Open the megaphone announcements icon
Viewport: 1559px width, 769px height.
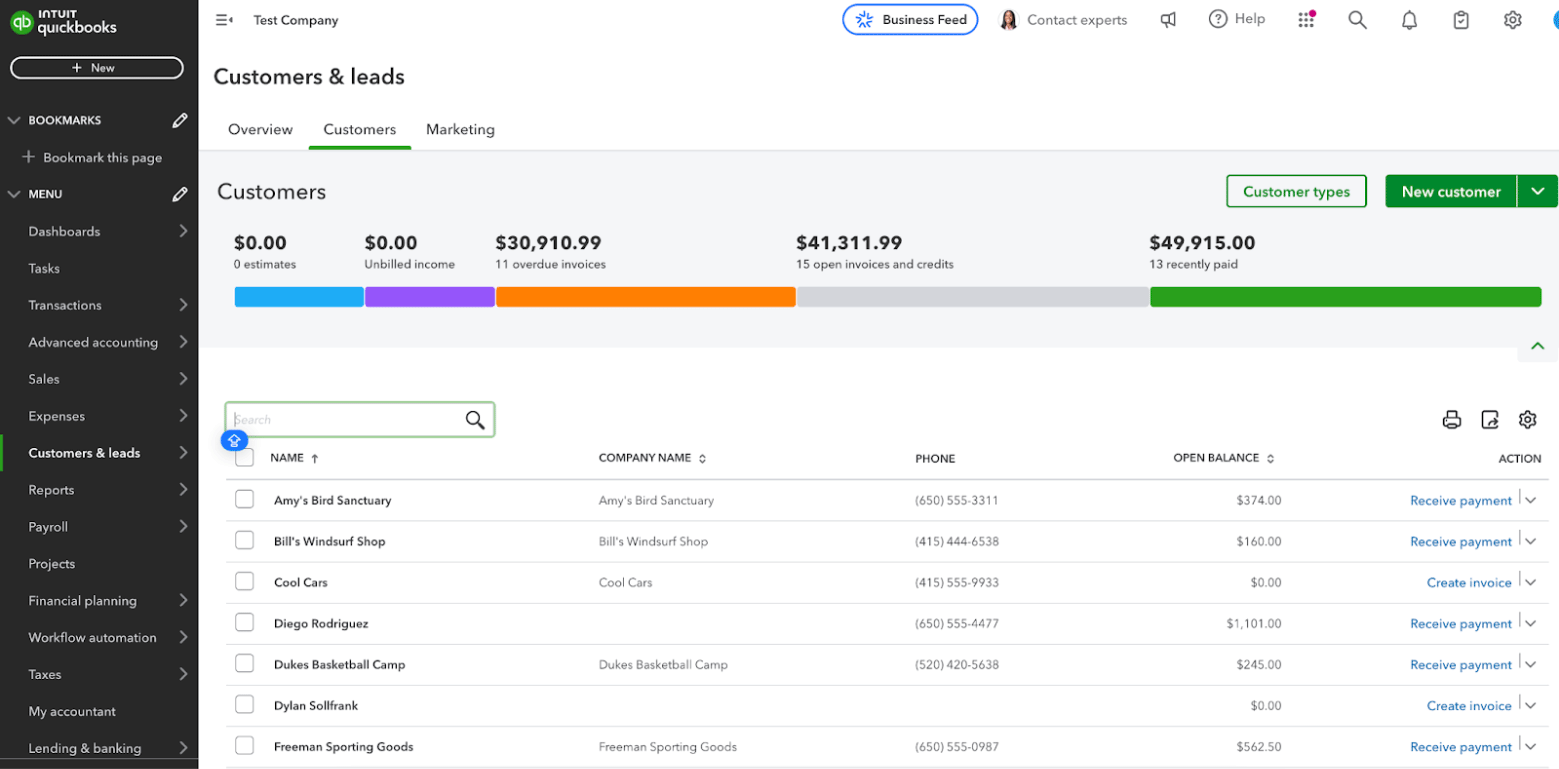1168,20
